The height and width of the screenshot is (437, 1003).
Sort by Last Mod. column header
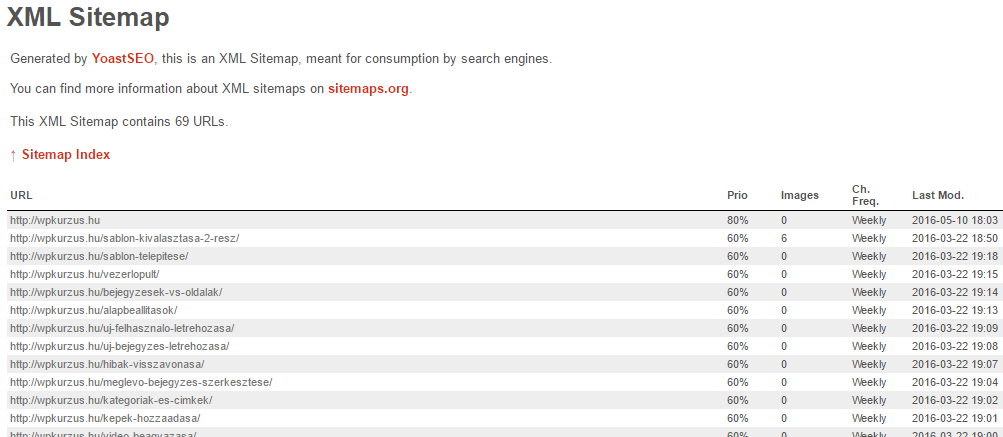point(937,195)
